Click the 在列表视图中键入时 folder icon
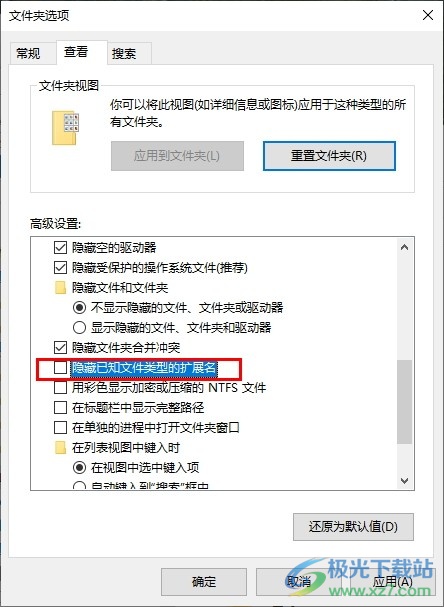 (60, 448)
